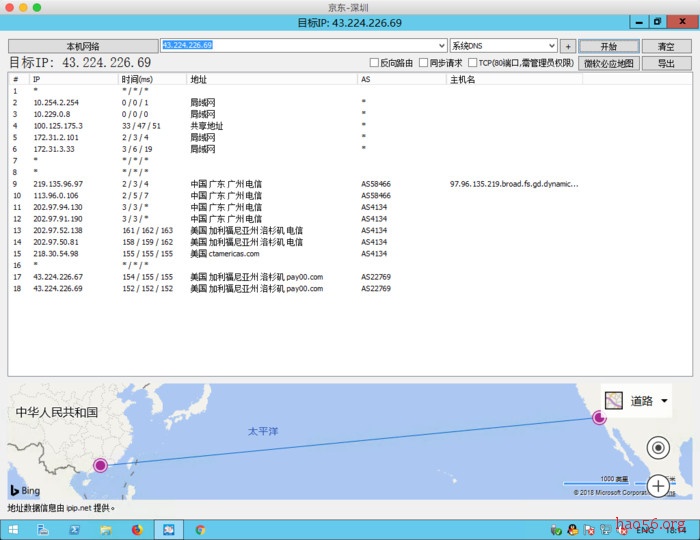The image size is (700, 540).
Task: Click the Guangzhou origin map marker
Action: (x=100, y=465)
